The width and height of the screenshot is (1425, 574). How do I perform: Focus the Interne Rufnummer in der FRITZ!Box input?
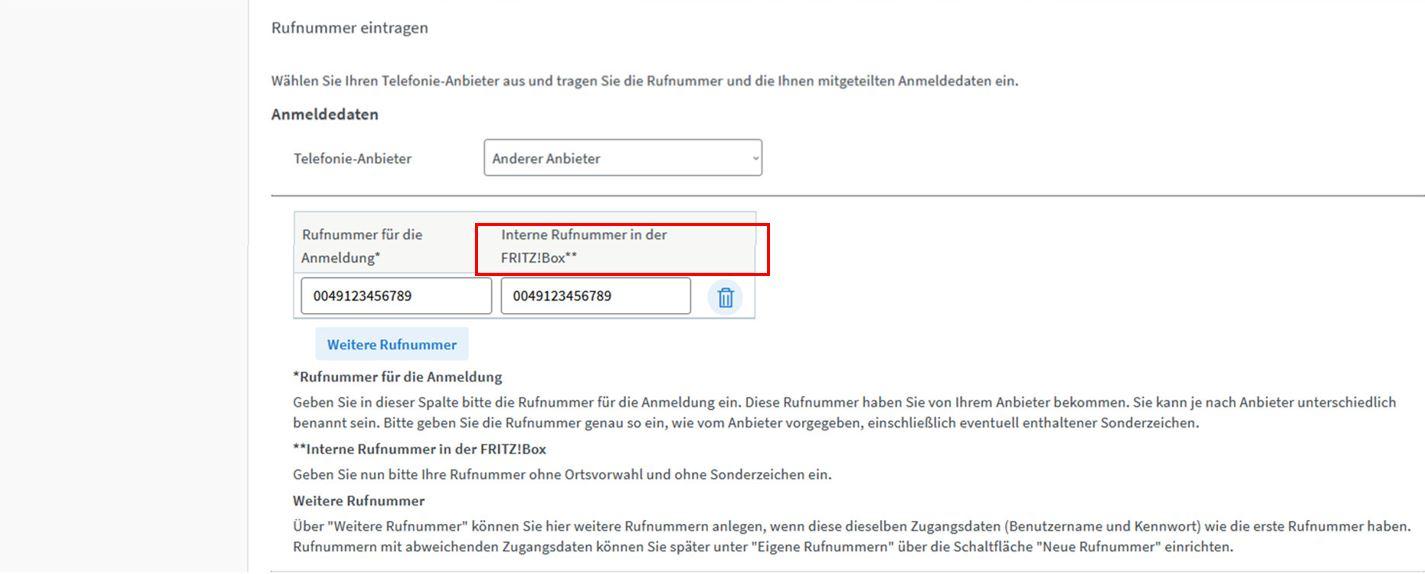pyautogui.click(x=596, y=296)
